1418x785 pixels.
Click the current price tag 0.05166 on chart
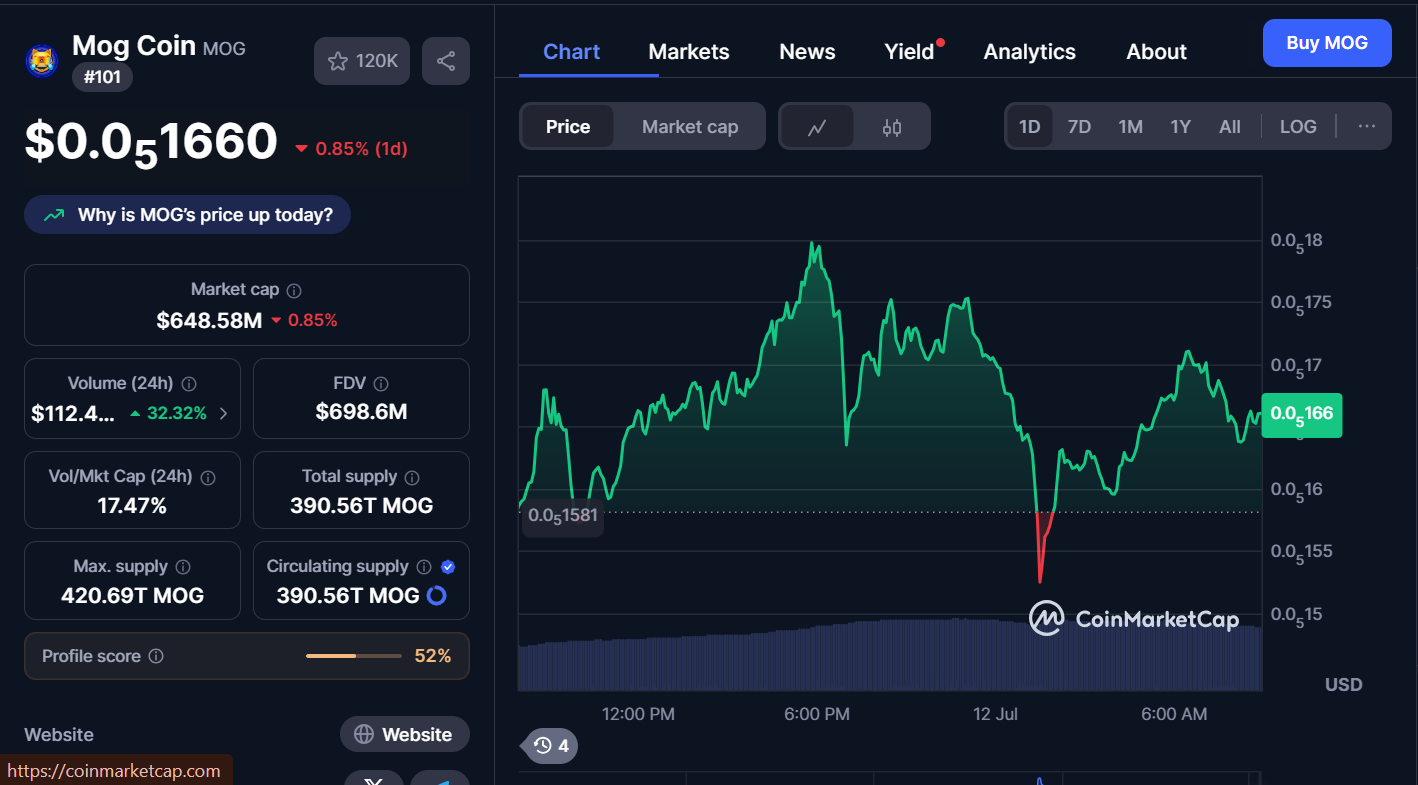click(x=1302, y=413)
